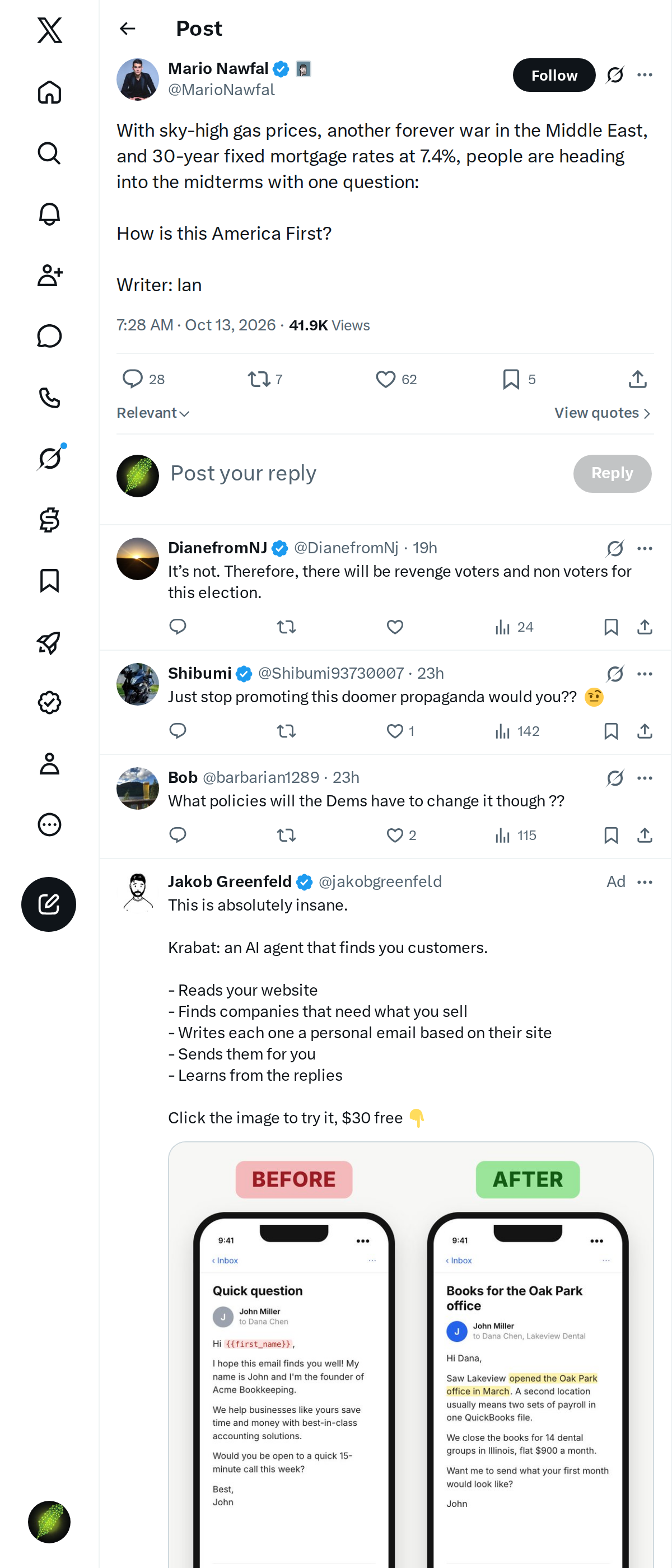Click the compose post button
Screen dimensions: 672x1568
coord(49,904)
